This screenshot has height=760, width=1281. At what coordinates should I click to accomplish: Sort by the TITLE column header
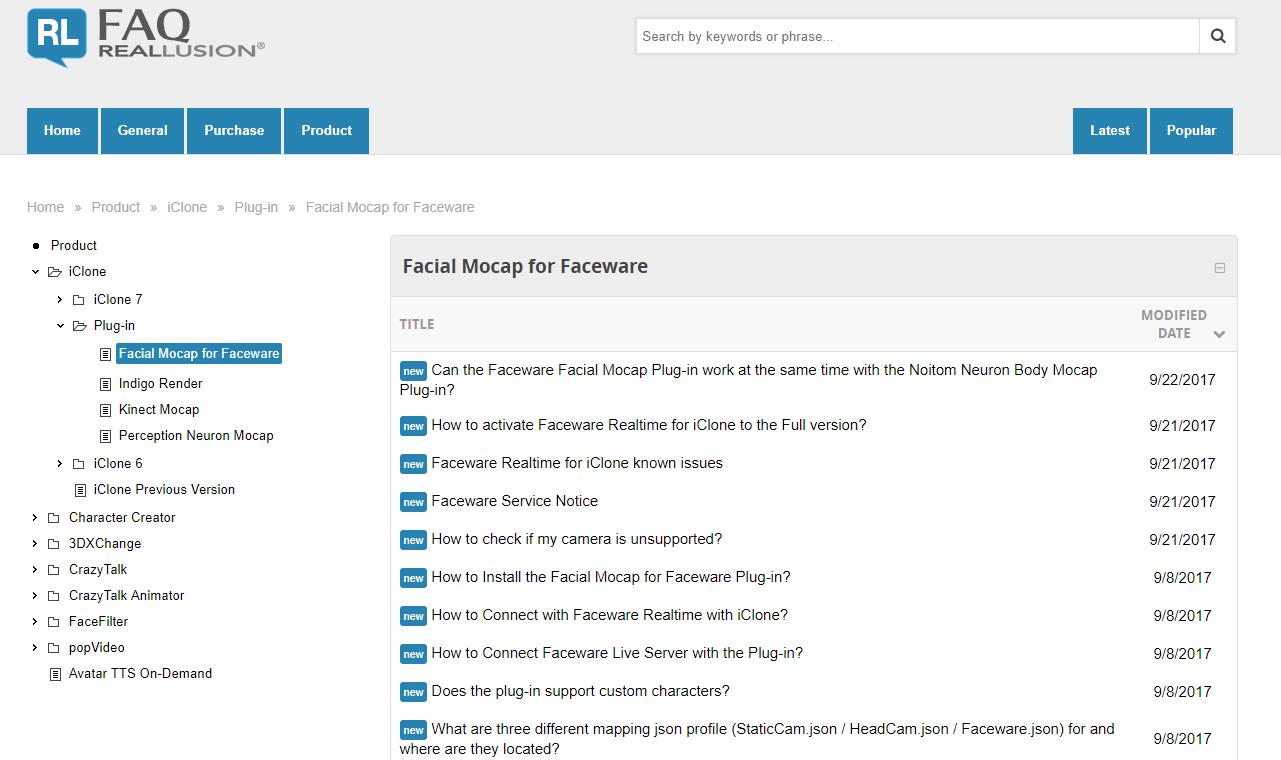pos(417,324)
